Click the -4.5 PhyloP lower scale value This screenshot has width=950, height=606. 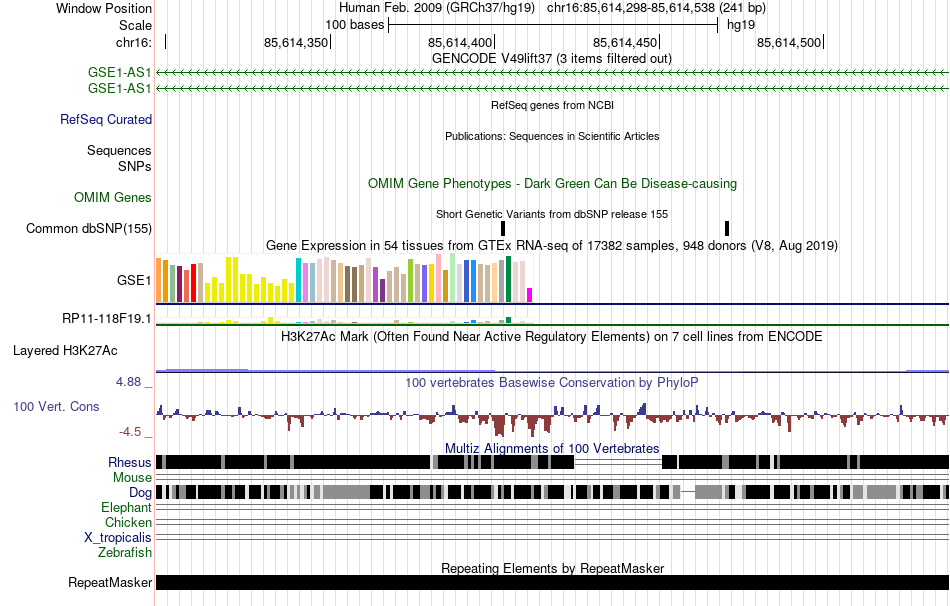[x=130, y=431]
